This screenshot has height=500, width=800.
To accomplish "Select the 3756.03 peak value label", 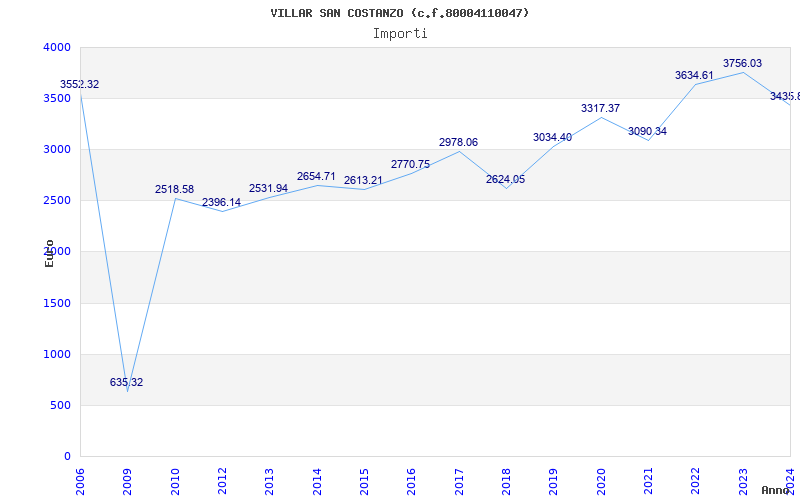I will click(742, 63).
